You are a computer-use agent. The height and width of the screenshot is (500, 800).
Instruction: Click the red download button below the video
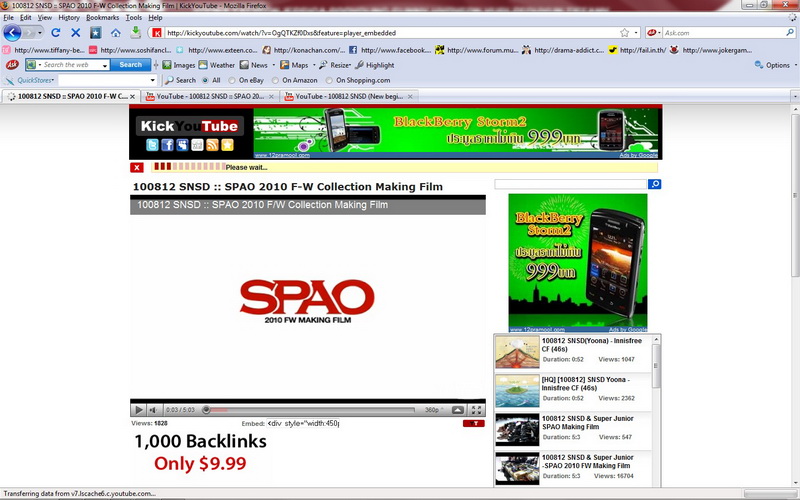coord(473,423)
